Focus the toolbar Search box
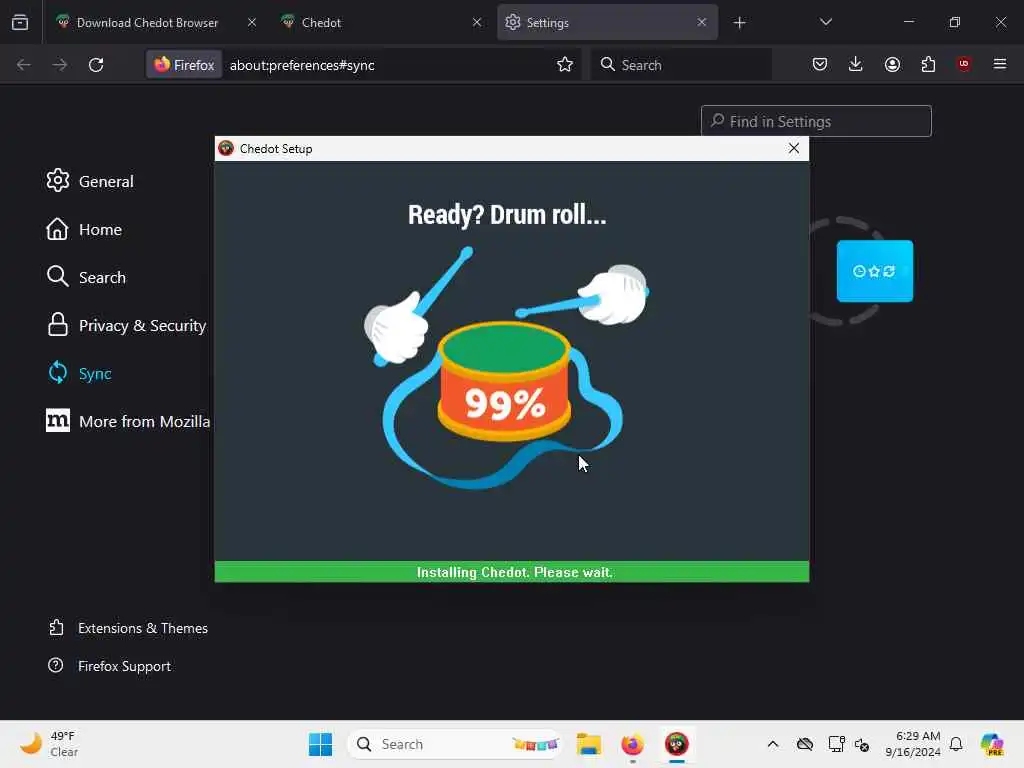1024x768 pixels. coord(681,65)
